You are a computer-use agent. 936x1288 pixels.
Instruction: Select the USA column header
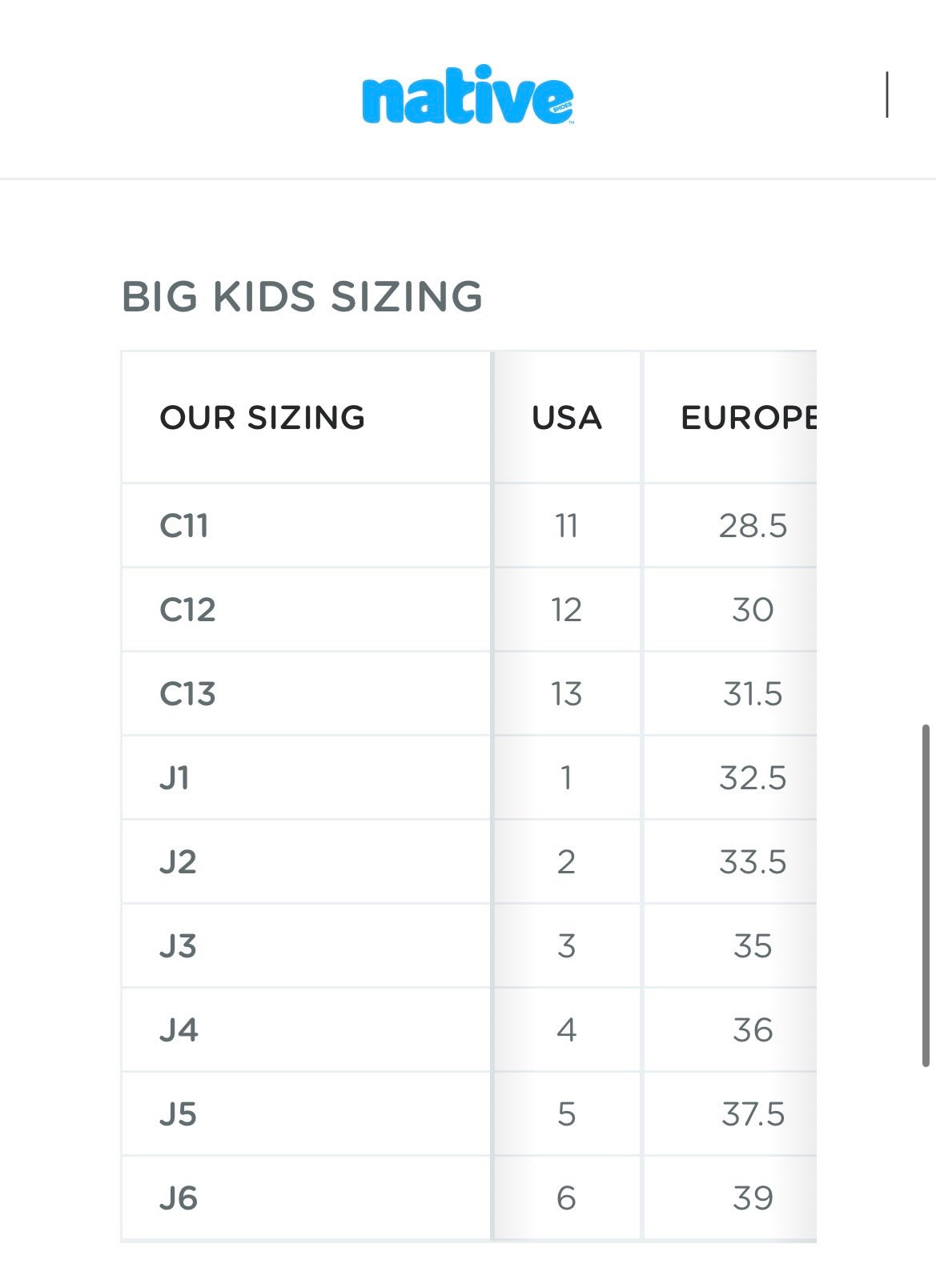click(567, 418)
